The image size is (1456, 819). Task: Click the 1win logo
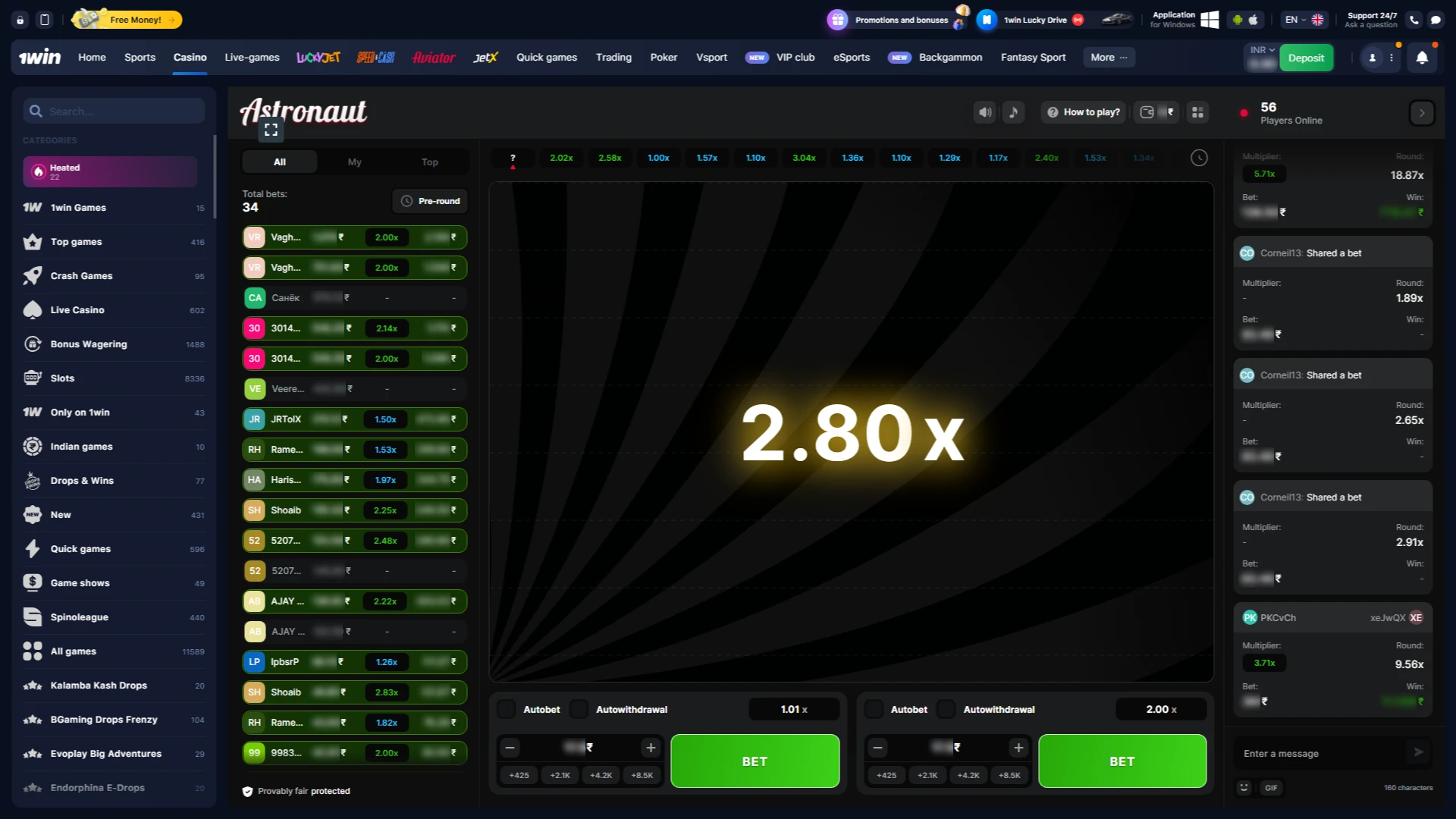(x=39, y=57)
